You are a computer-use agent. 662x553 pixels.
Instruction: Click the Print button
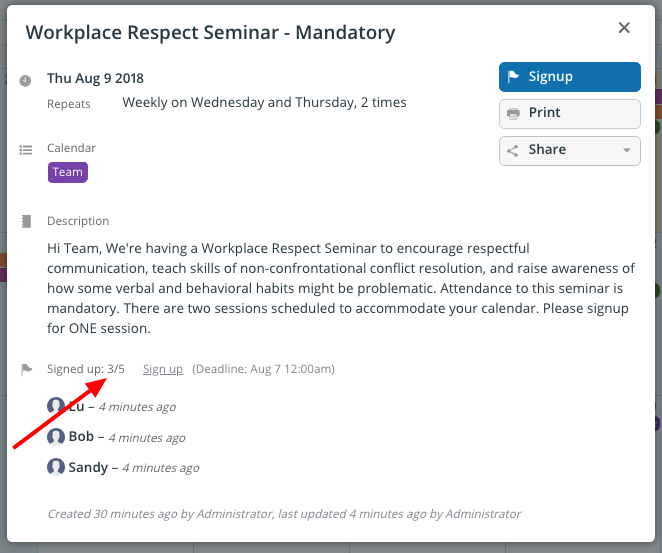[x=570, y=114]
